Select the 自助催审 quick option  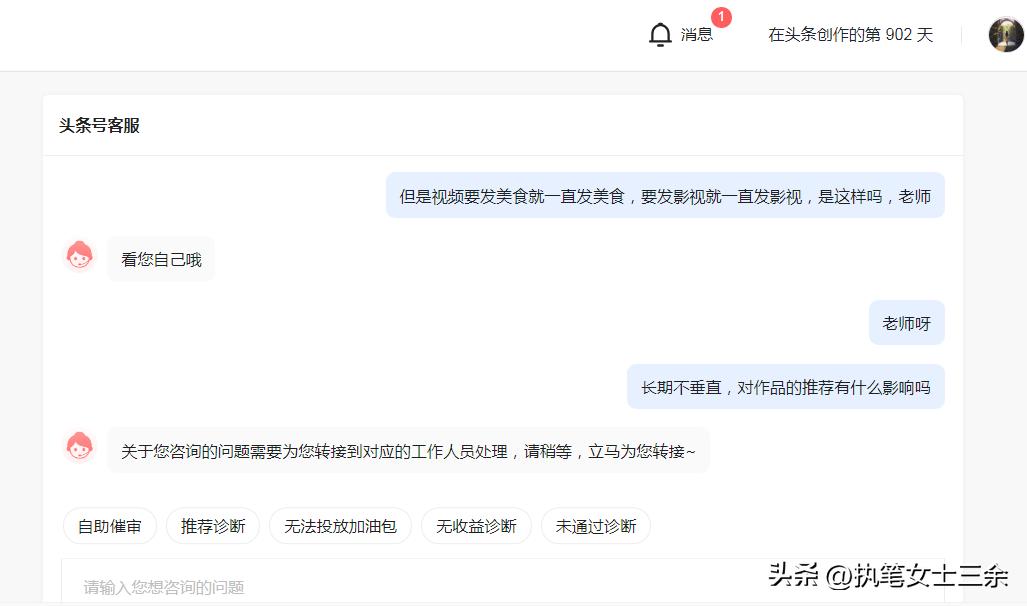point(109,525)
